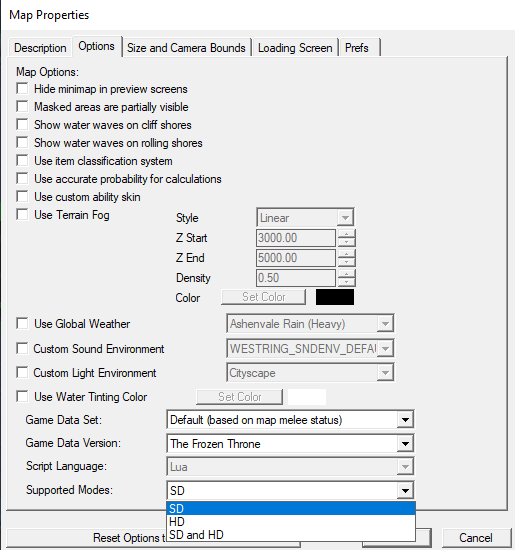515x550 pixels.
Task: Cancel the Map Properties dialog
Action: pyautogui.click(x=476, y=538)
